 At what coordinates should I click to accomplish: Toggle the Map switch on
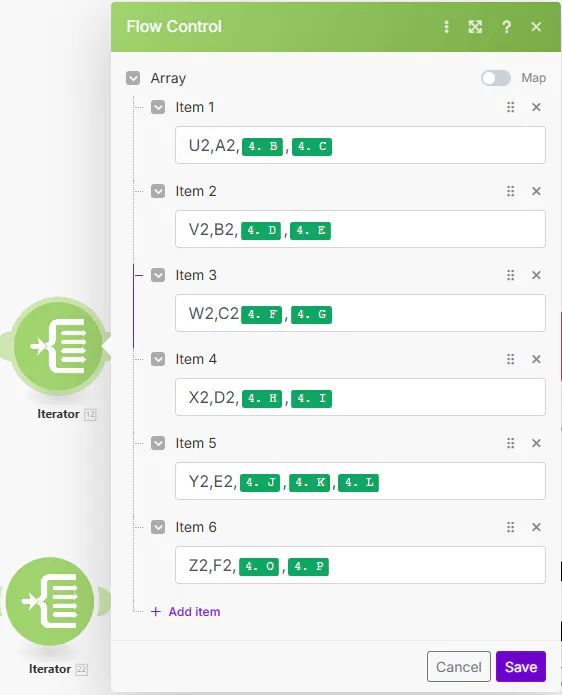tap(496, 78)
